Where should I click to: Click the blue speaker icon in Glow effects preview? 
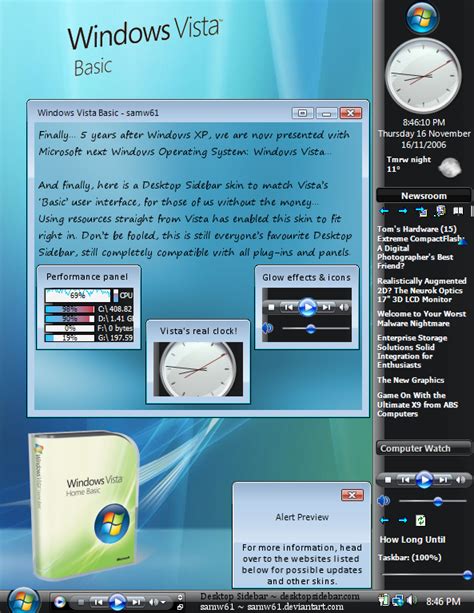(268, 328)
